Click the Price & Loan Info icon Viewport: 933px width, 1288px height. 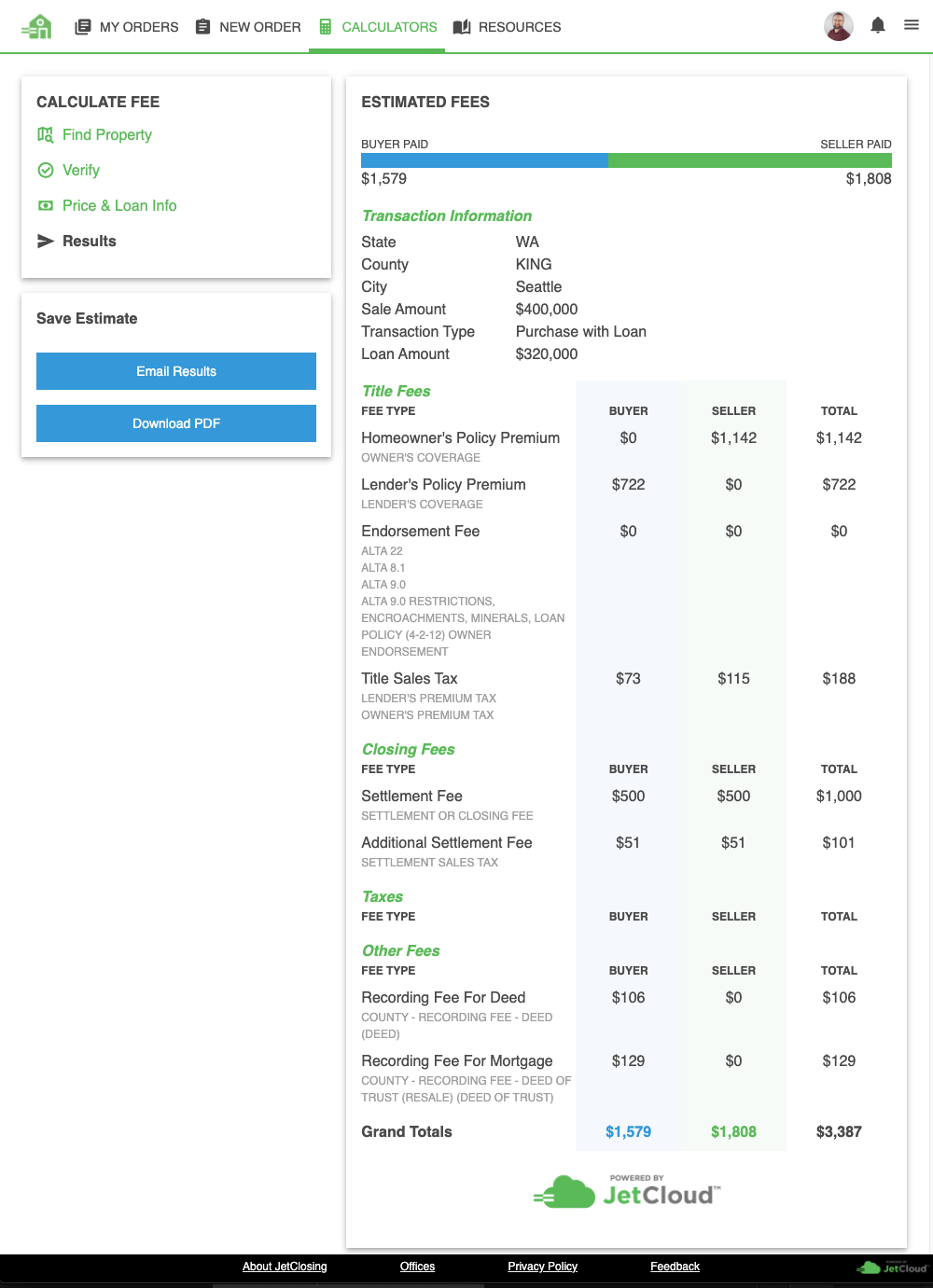click(46, 205)
